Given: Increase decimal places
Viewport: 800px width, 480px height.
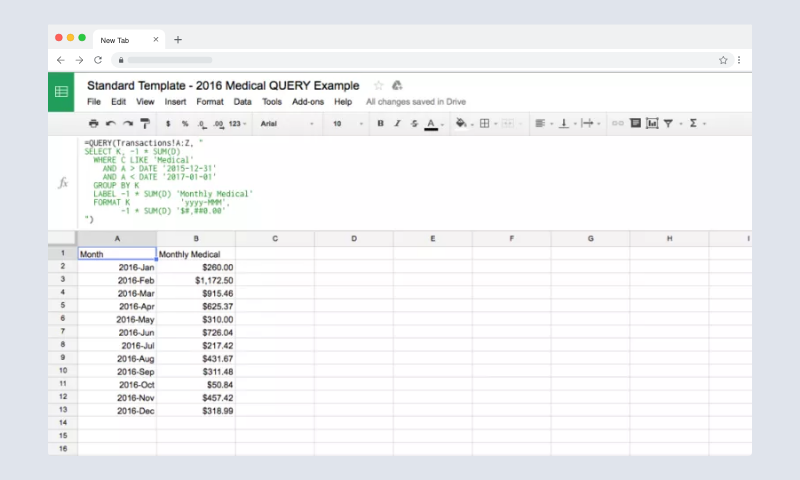Looking at the screenshot, I should click(x=219, y=124).
